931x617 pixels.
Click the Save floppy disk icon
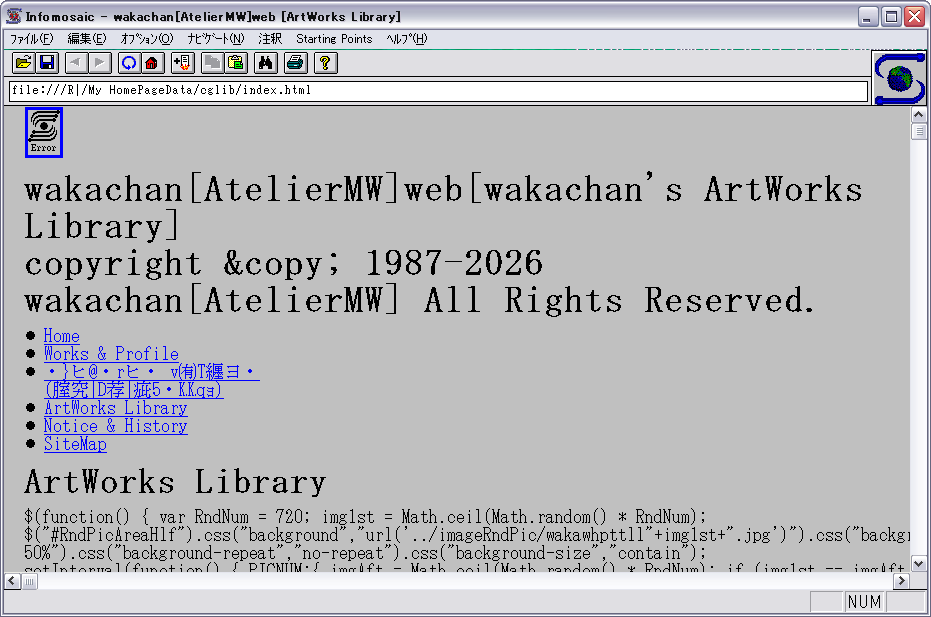tap(47, 63)
